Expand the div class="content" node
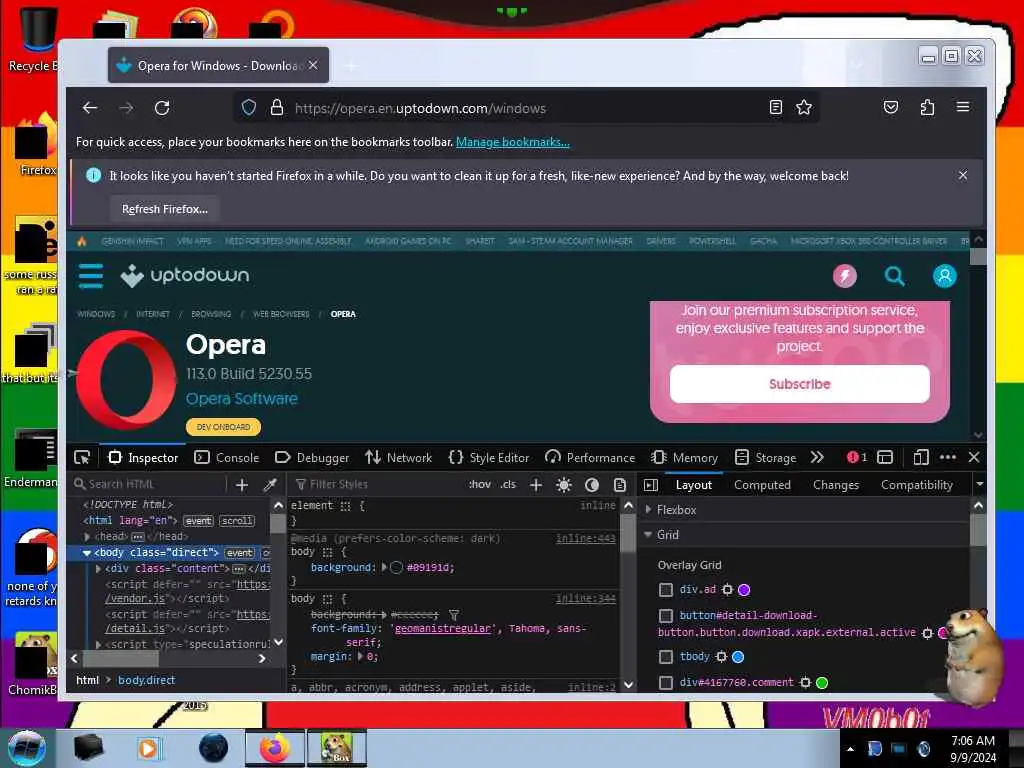The width and height of the screenshot is (1024, 768). coord(98,568)
